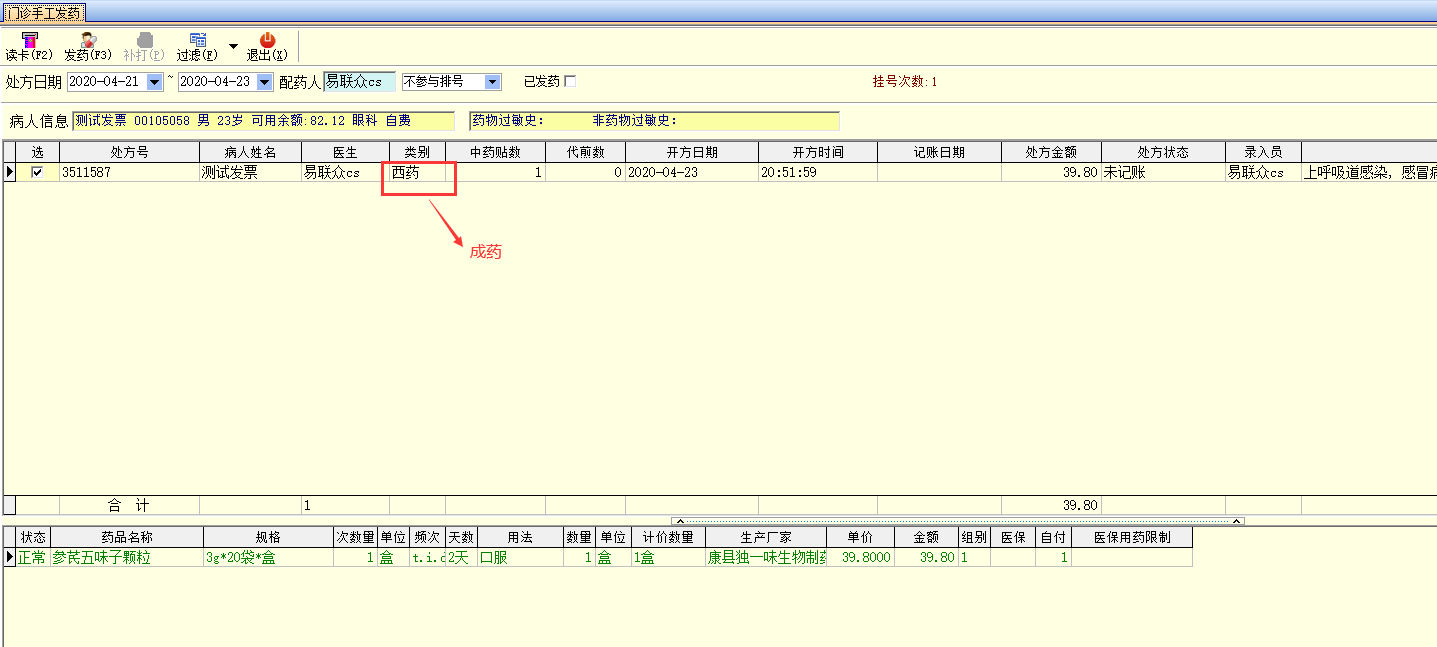Click the time cell 20:51:59
The width and height of the screenshot is (1437, 647).
point(818,172)
